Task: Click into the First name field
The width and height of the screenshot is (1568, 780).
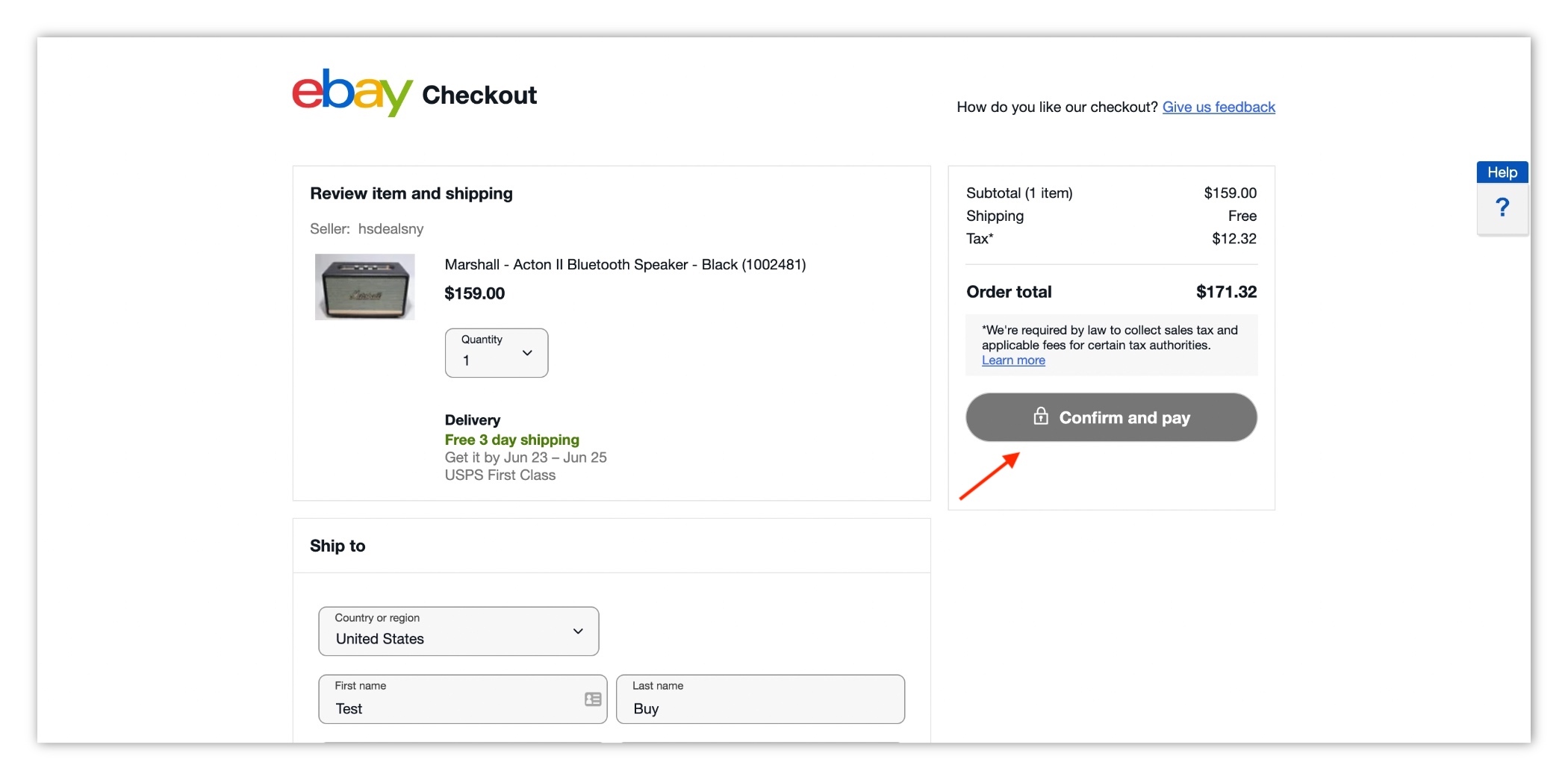Action: tap(448, 708)
